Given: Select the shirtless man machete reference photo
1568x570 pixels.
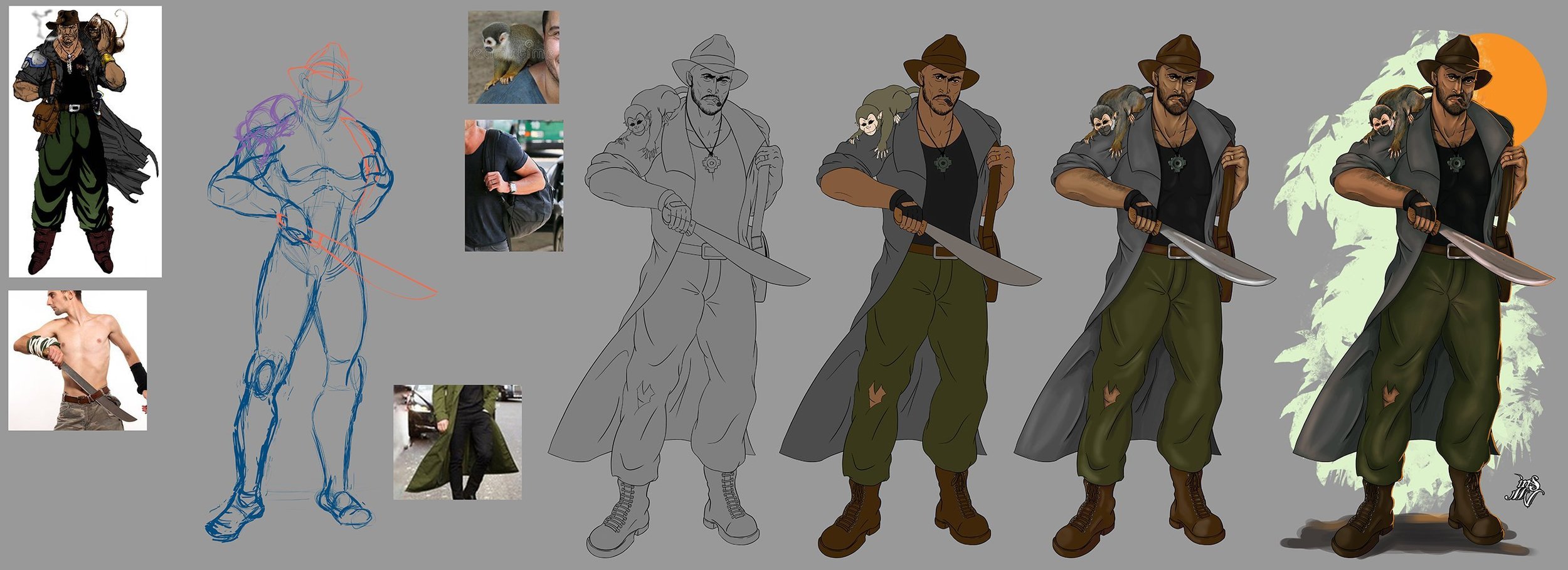Looking at the screenshot, I should 77,360.
